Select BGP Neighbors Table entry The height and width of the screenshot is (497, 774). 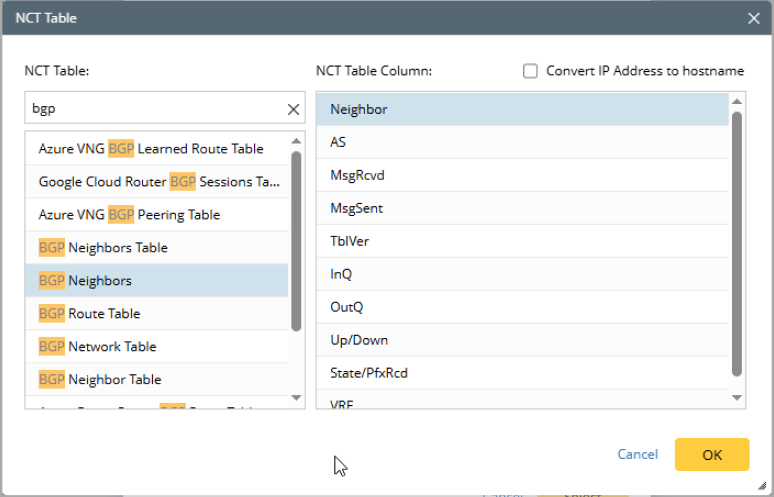[x=103, y=248]
